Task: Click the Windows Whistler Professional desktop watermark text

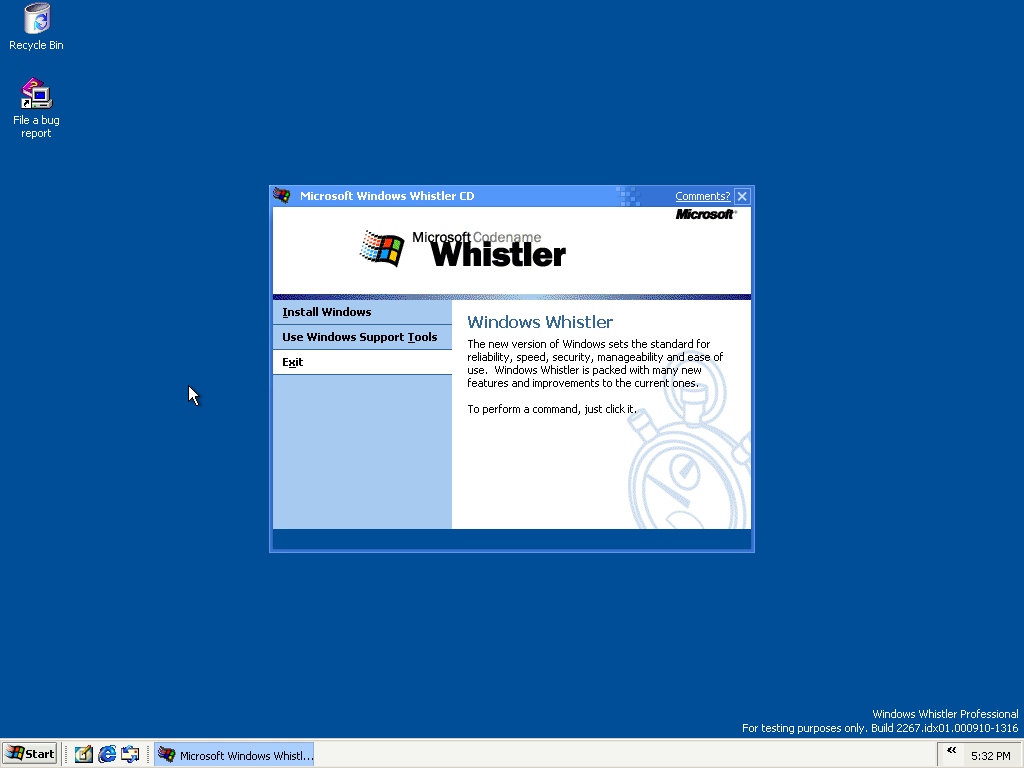Action: (x=945, y=714)
